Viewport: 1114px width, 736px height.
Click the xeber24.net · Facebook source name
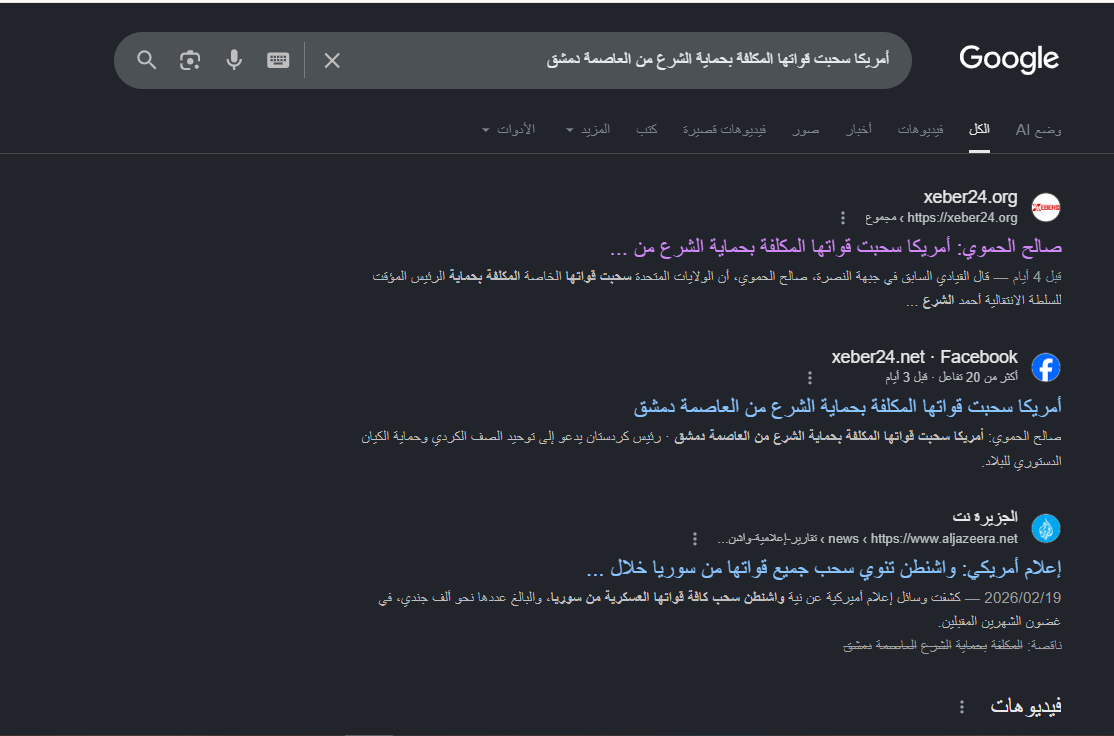(x=924, y=357)
